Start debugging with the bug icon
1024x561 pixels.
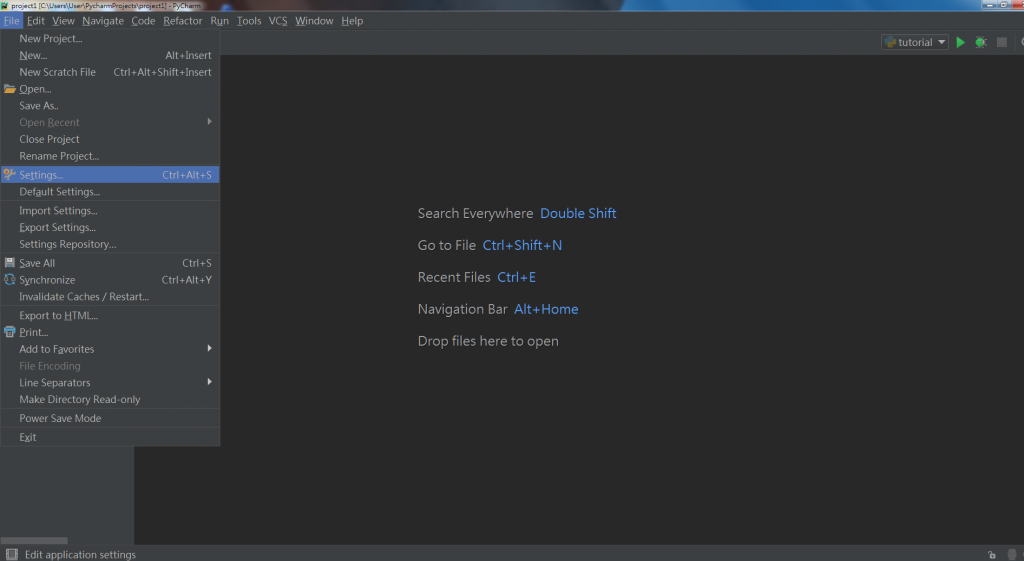[x=980, y=42]
